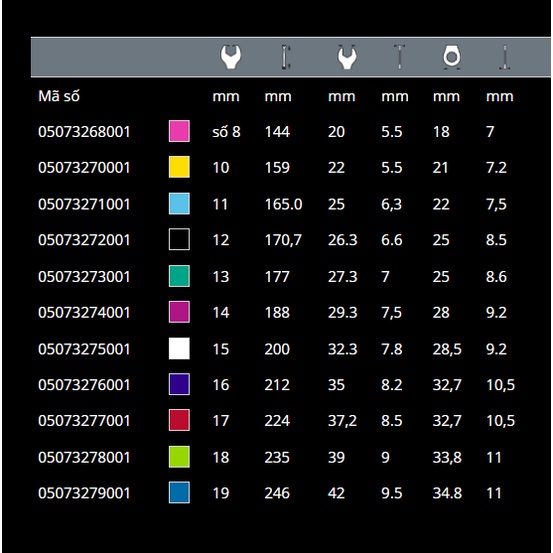Click ring diameter value 33,8
The height and width of the screenshot is (553, 553).
pos(447,457)
